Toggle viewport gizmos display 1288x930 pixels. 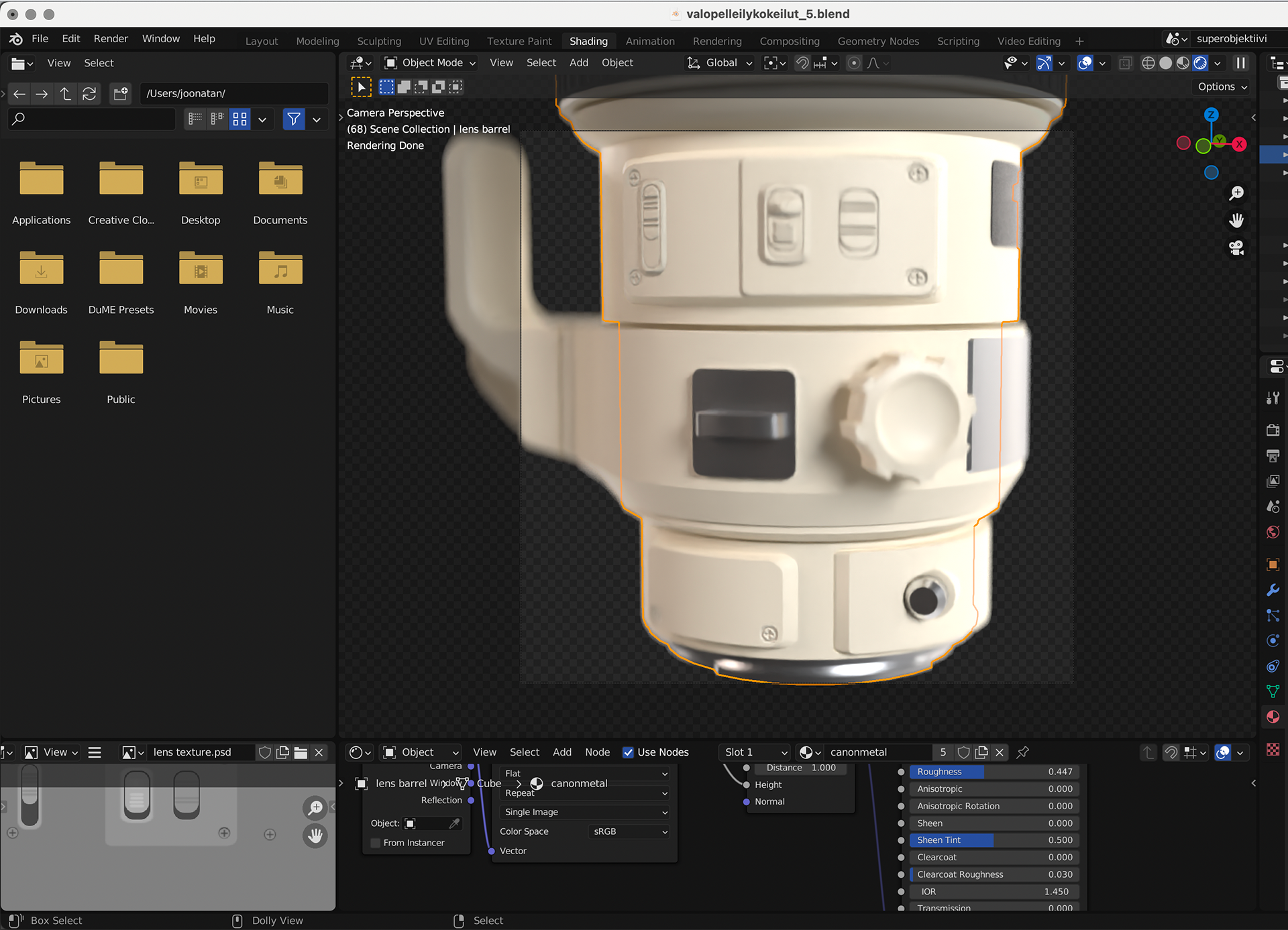pyautogui.click(x=1044, y=63)
